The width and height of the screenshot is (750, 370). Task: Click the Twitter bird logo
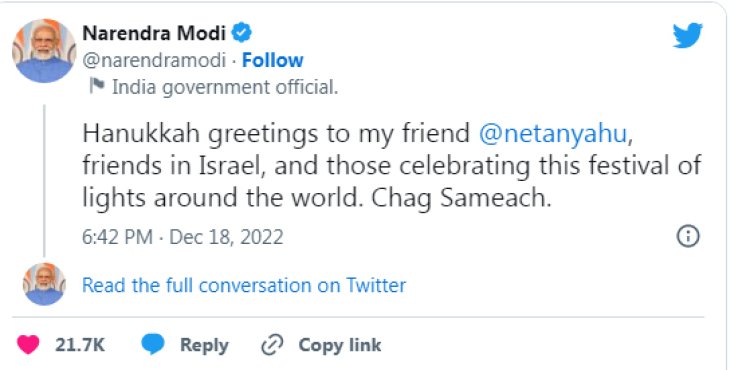(x=687, y=35)
